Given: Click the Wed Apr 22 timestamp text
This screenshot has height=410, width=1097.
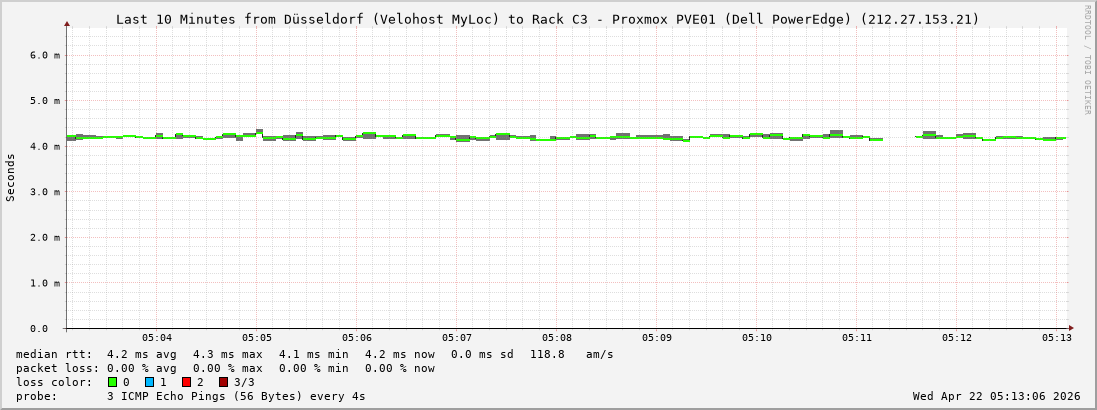Looking at the screenshot, I should (996, 396).
